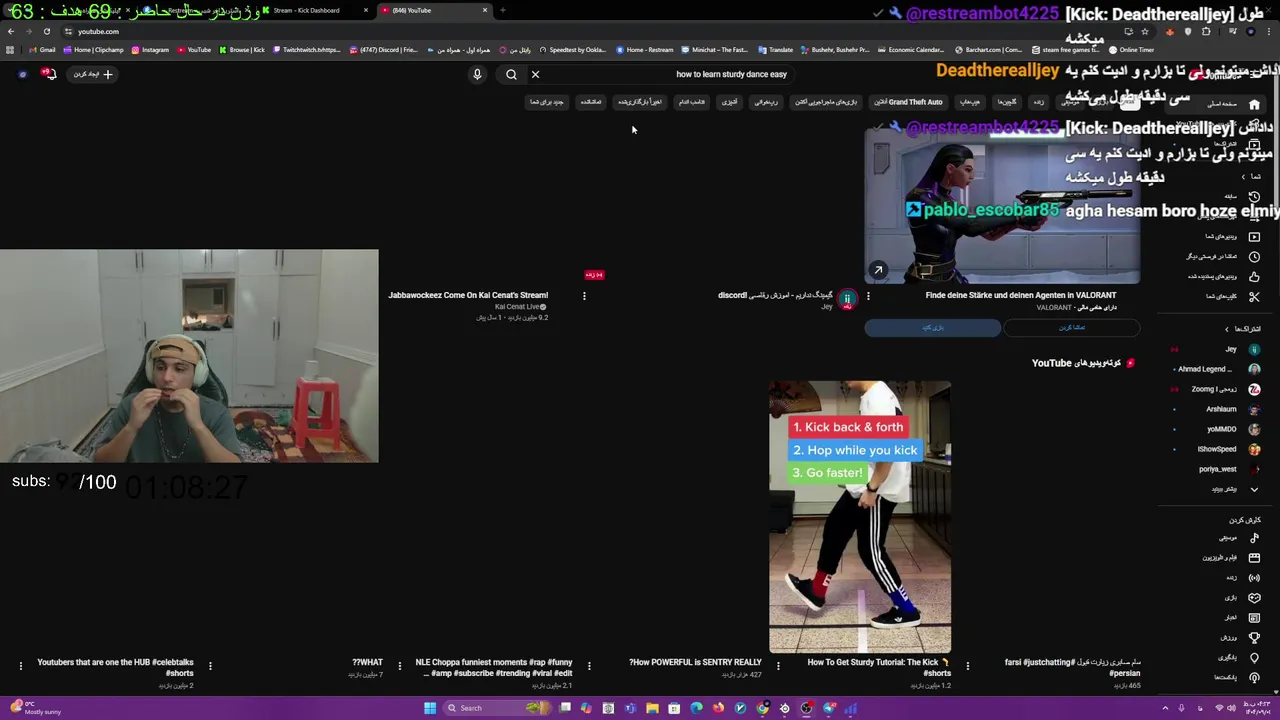The height and width of the screenshot is (720, 1280).
Task: Expand the Subscriptions section header arrow
Action: click(1227, 329)
